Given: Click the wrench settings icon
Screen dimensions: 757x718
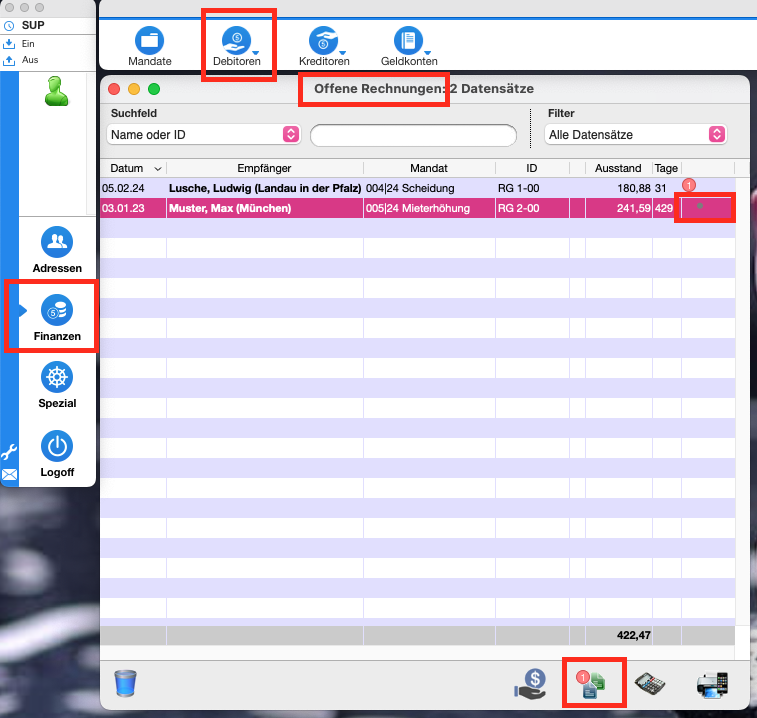Looking at the screenshot, I should [x=9, y=452].
